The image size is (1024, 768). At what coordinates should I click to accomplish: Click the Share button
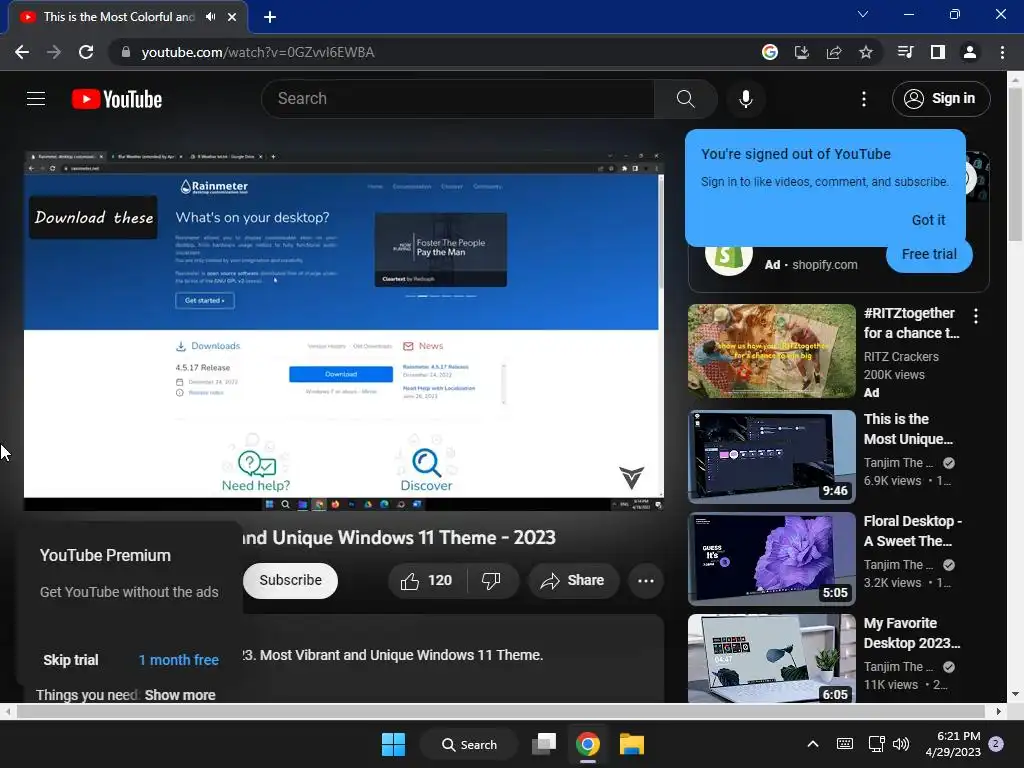tap(573, 581)
